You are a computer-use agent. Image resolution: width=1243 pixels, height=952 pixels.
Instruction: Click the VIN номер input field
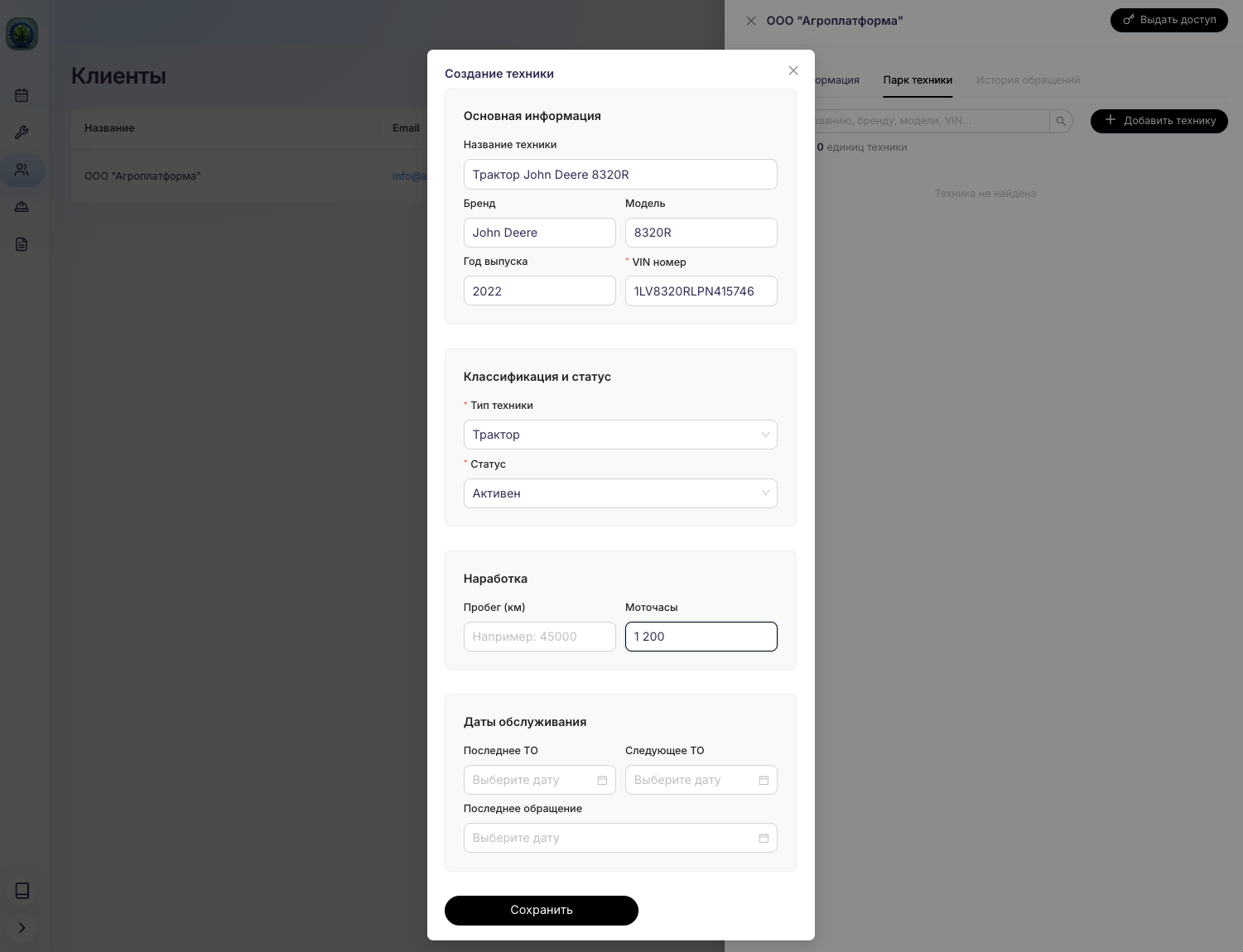(x=701, y=291)
